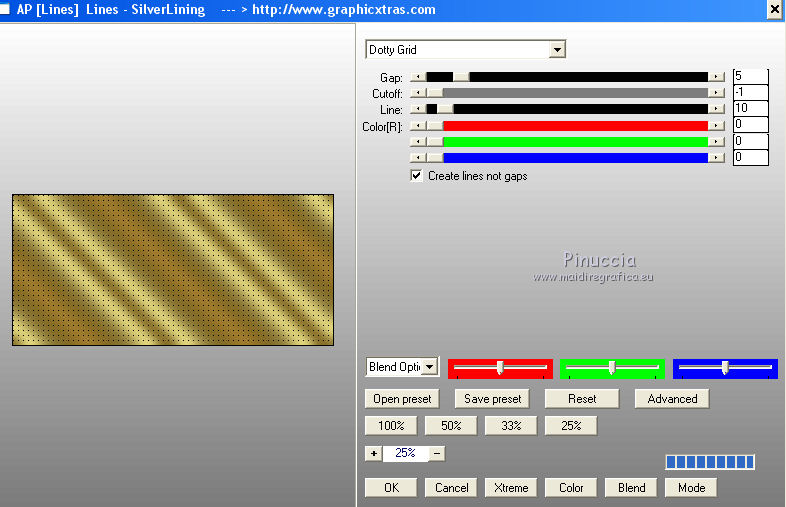Adjust the green blend slider

tap(612, 368)
